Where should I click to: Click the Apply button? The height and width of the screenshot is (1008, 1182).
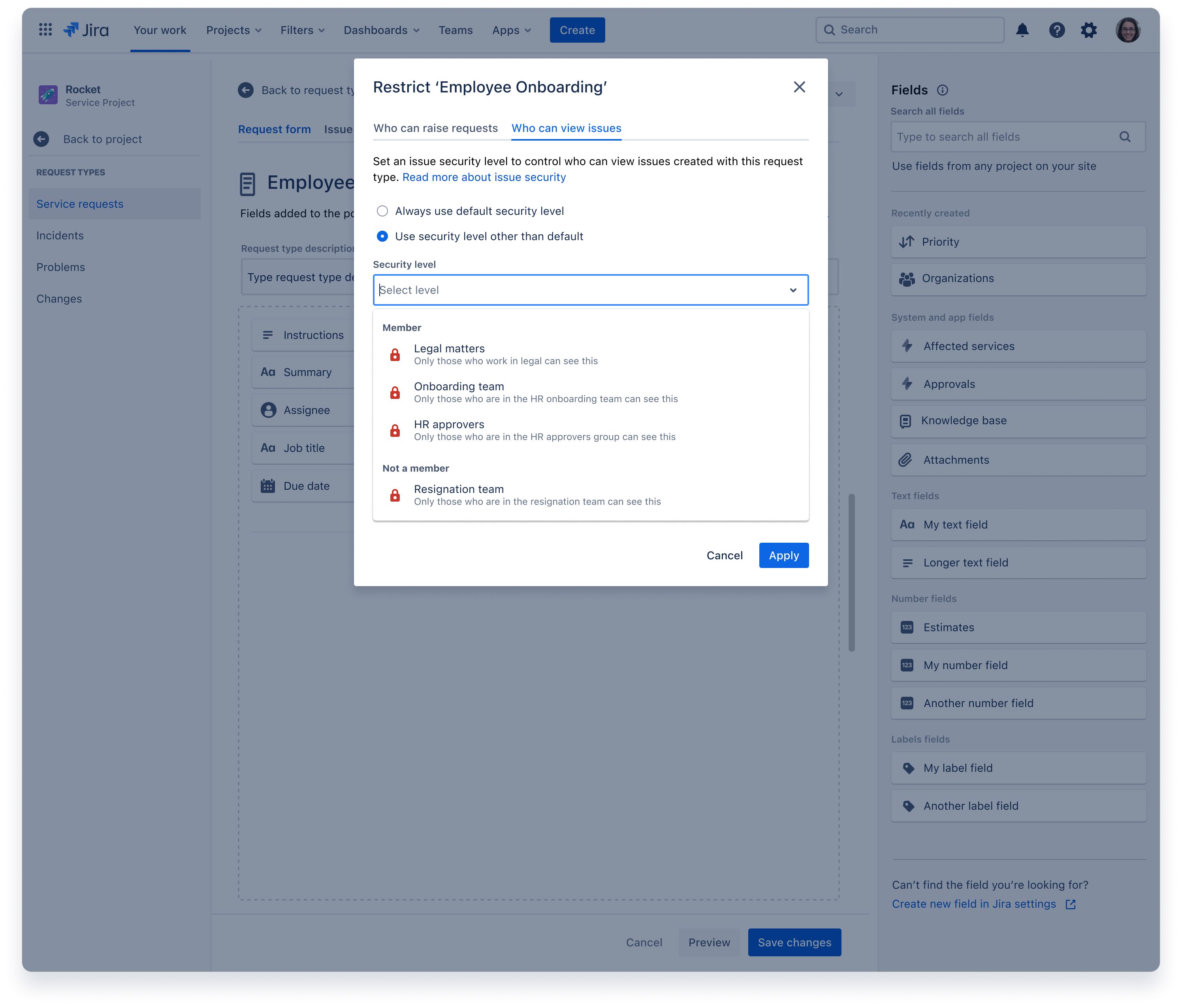tap(783, 555)
